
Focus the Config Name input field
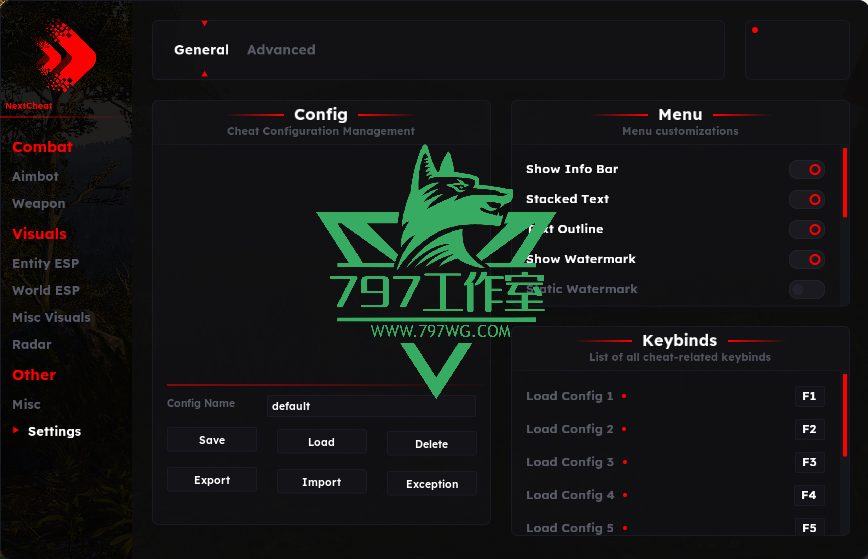[371, 406]
